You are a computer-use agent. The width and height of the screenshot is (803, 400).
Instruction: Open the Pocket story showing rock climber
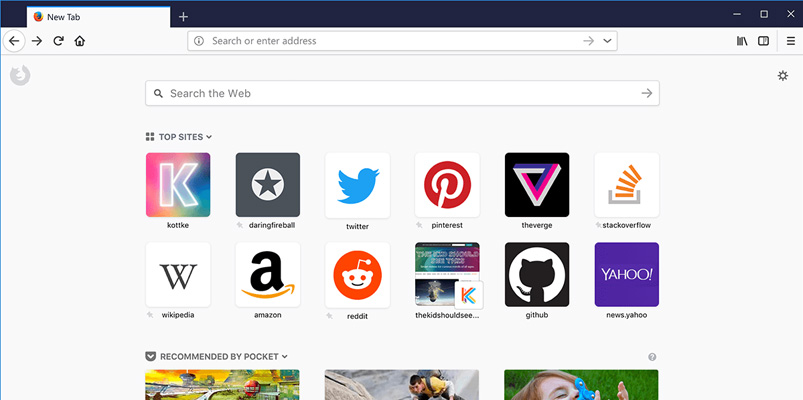coord(402,385)
